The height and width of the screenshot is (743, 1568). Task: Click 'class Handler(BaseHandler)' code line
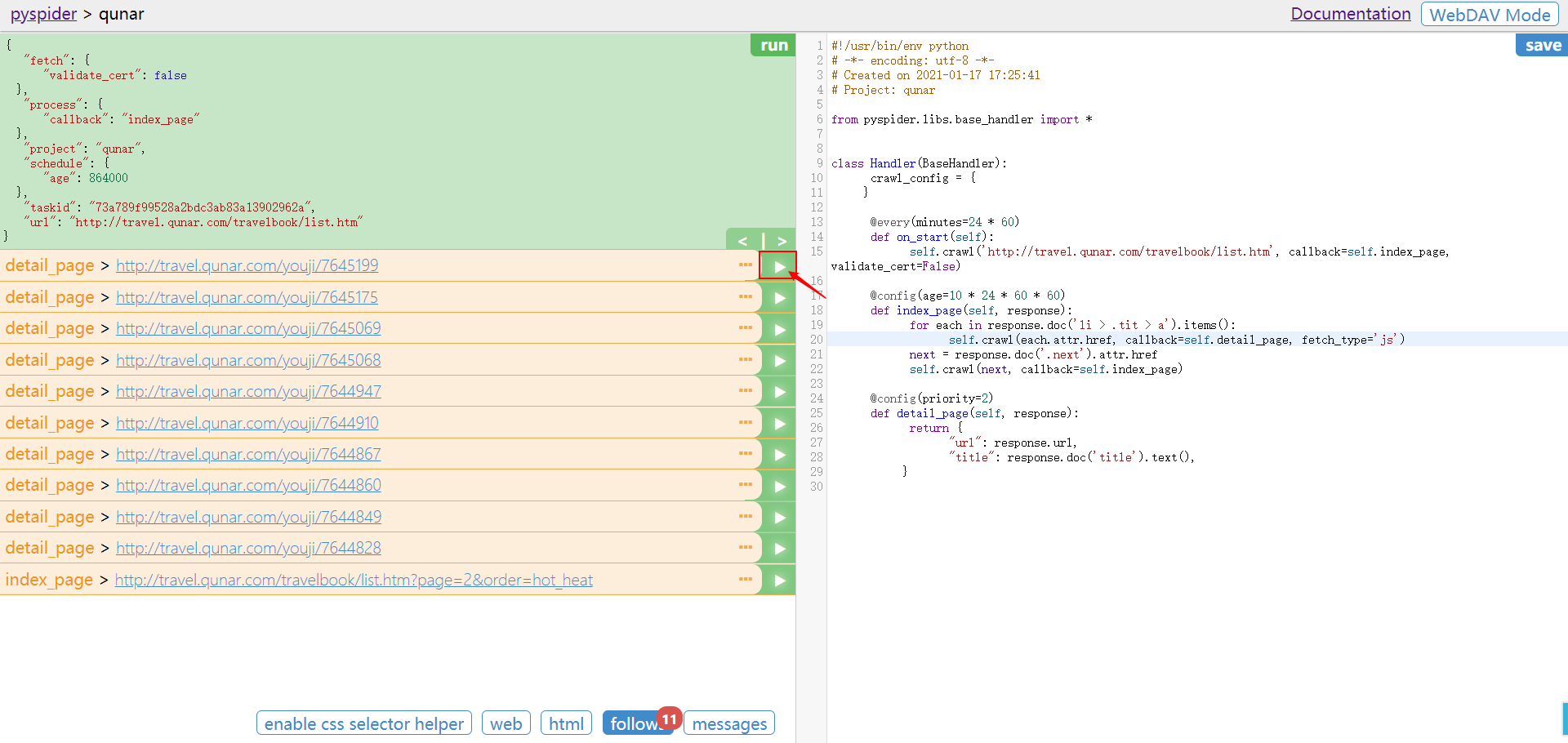pyautogui.click(x=919, y=163)
